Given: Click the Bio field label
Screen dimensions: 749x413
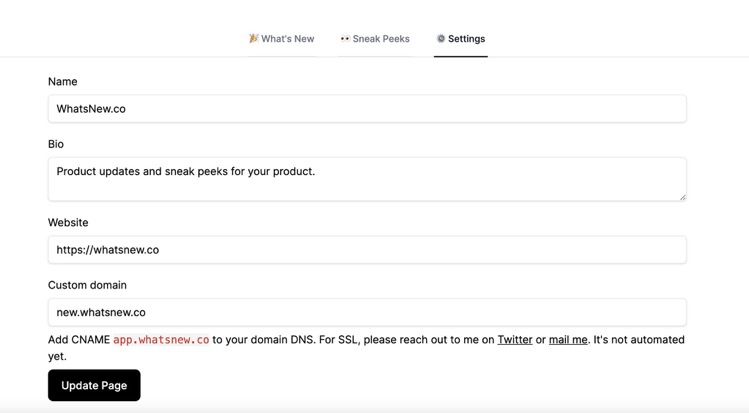Looking at the screenshot, I should pos(56,144).
